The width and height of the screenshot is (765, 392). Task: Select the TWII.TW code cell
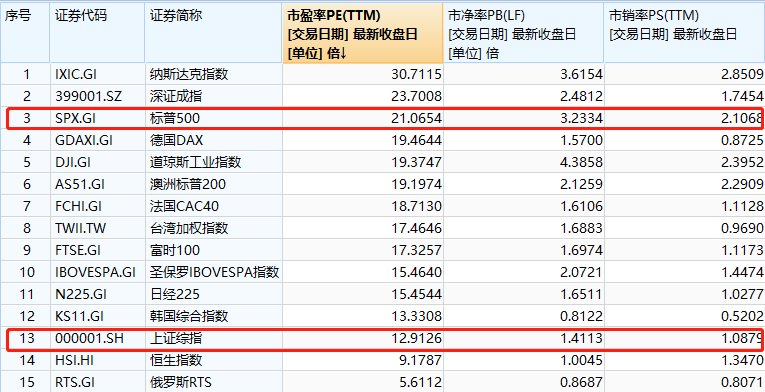tap(97, 228)
